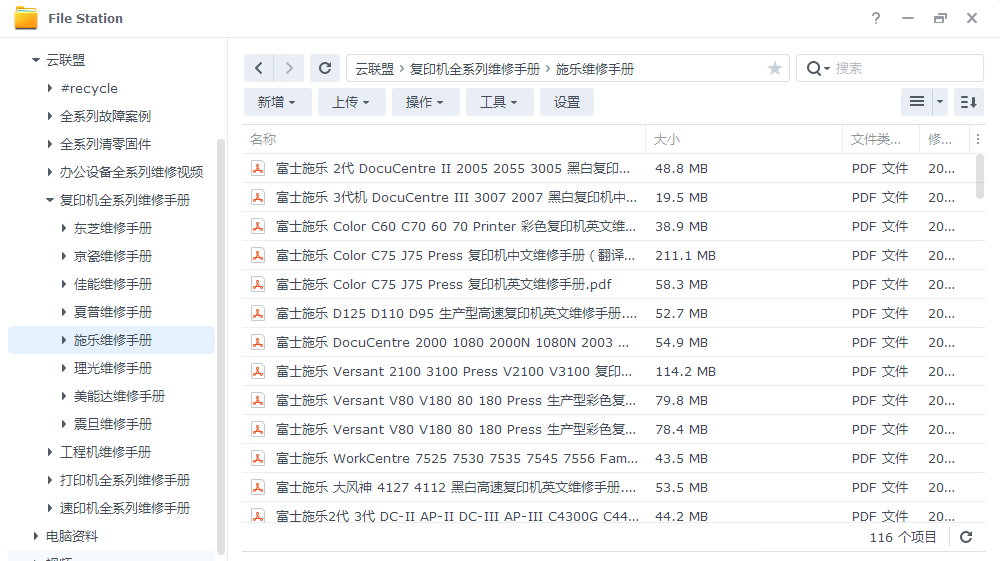Click the 116 个项目 item count
Screen dimensions: 1000x561
[x=902, y=537]
